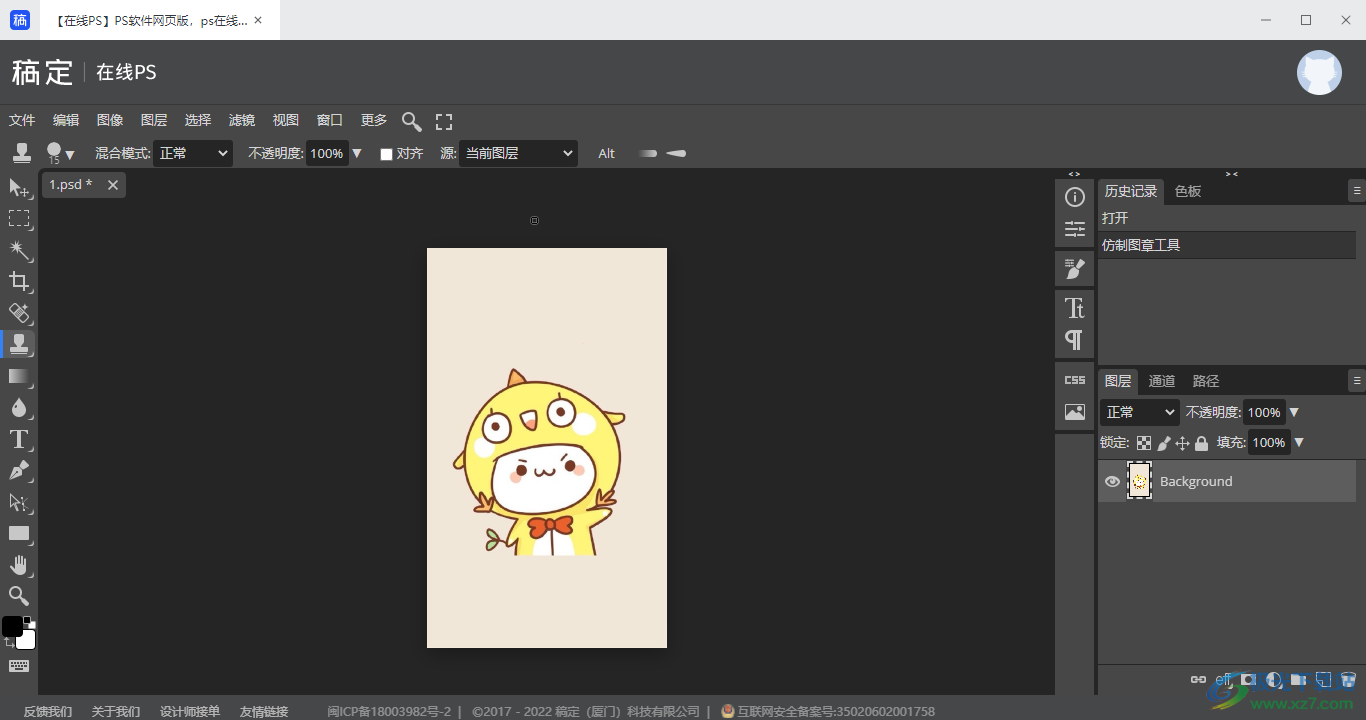The image size is (1366, 720).
Task: Expand the 不透明度 arrow in options bar
Action: pos(357,154)
